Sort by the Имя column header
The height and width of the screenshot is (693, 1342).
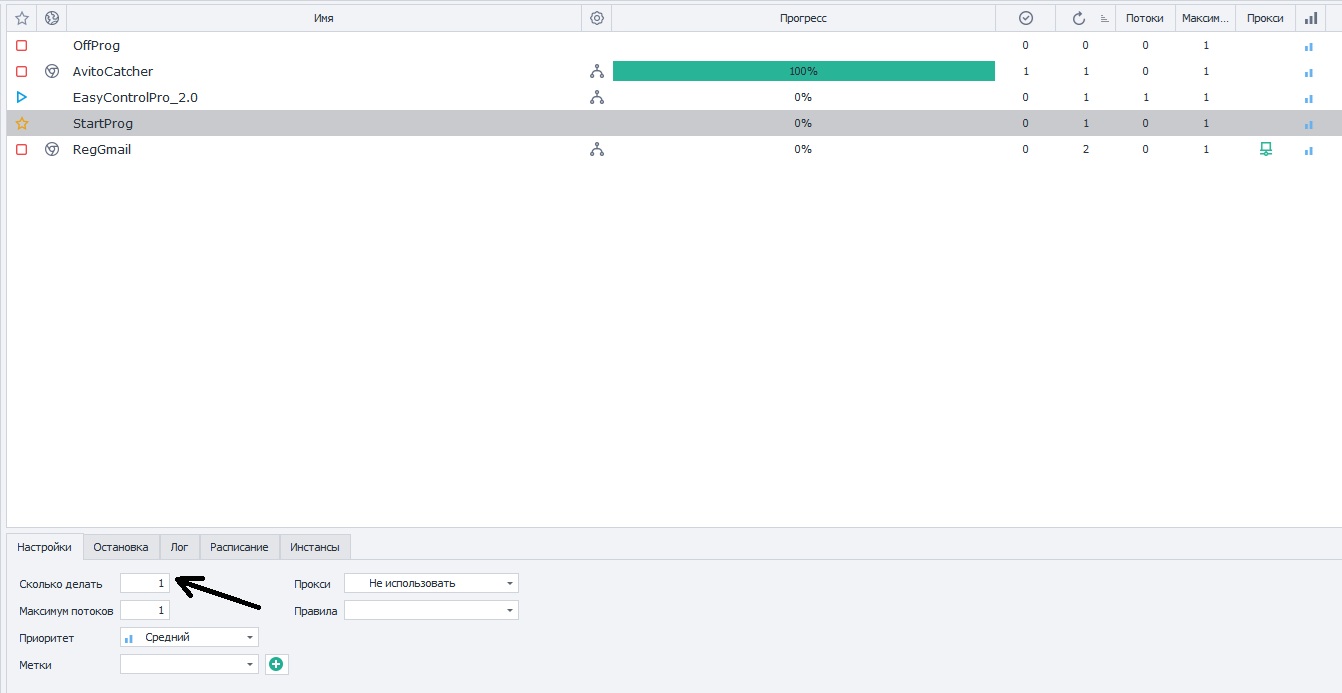(324, 18)
